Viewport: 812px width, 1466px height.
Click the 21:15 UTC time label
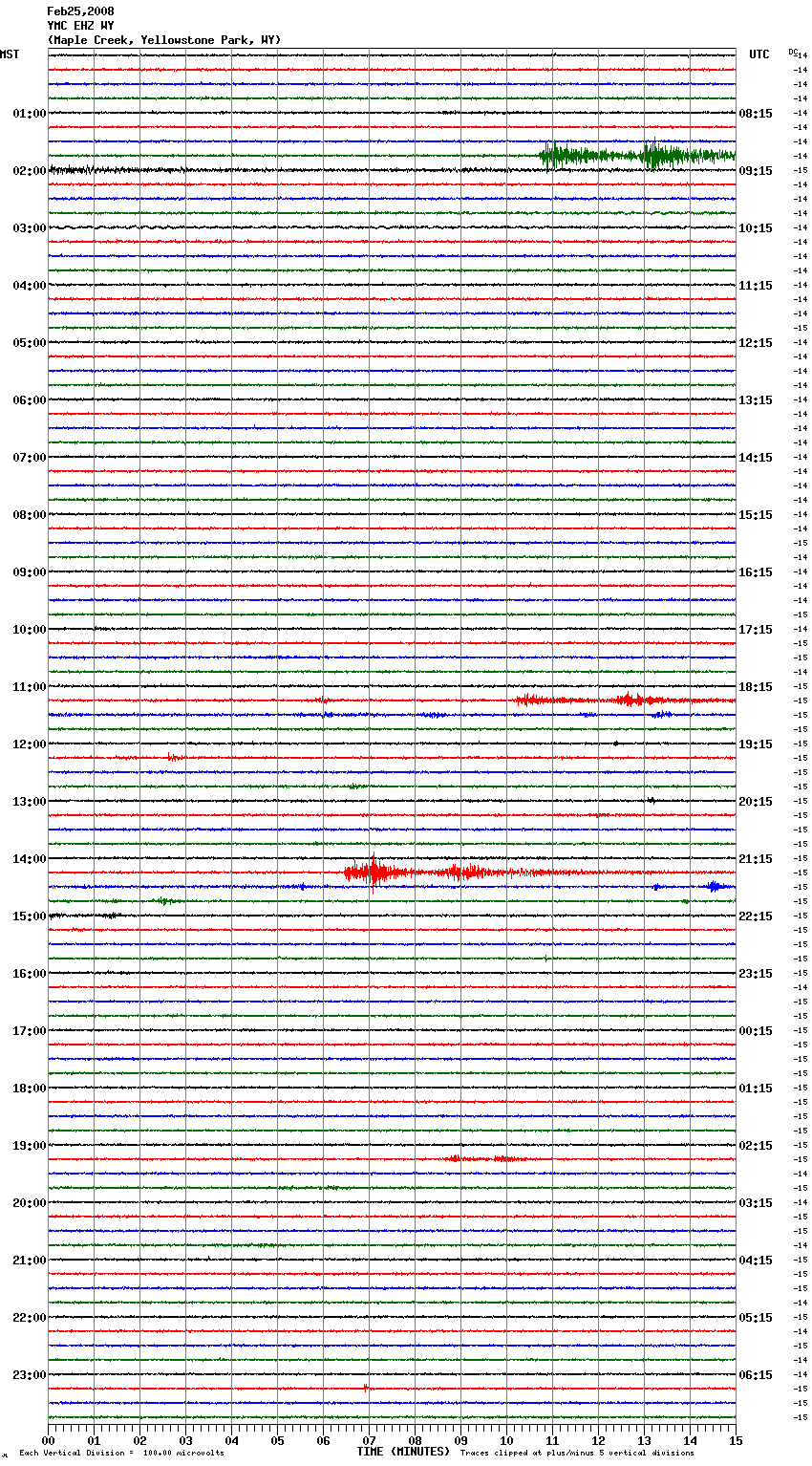tap(756, 859)
